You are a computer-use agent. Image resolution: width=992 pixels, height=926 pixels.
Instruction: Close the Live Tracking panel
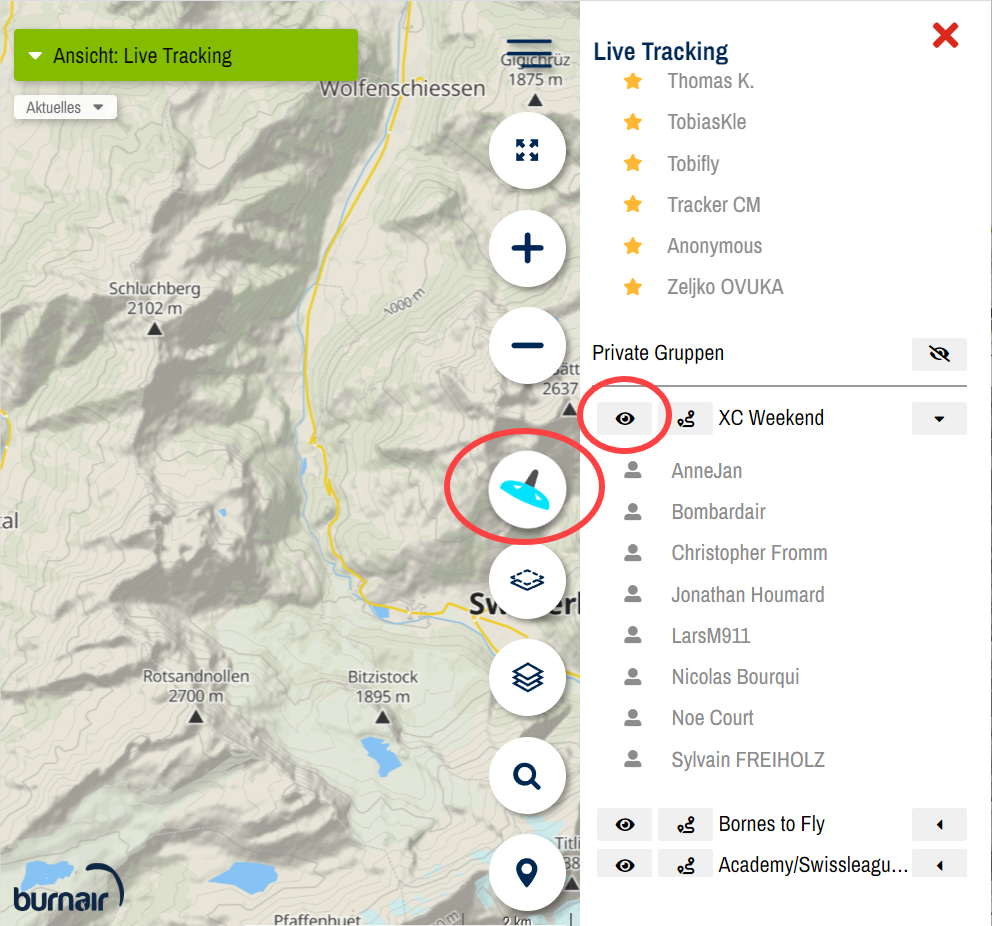pyautogui.click(x=945, y=36)
